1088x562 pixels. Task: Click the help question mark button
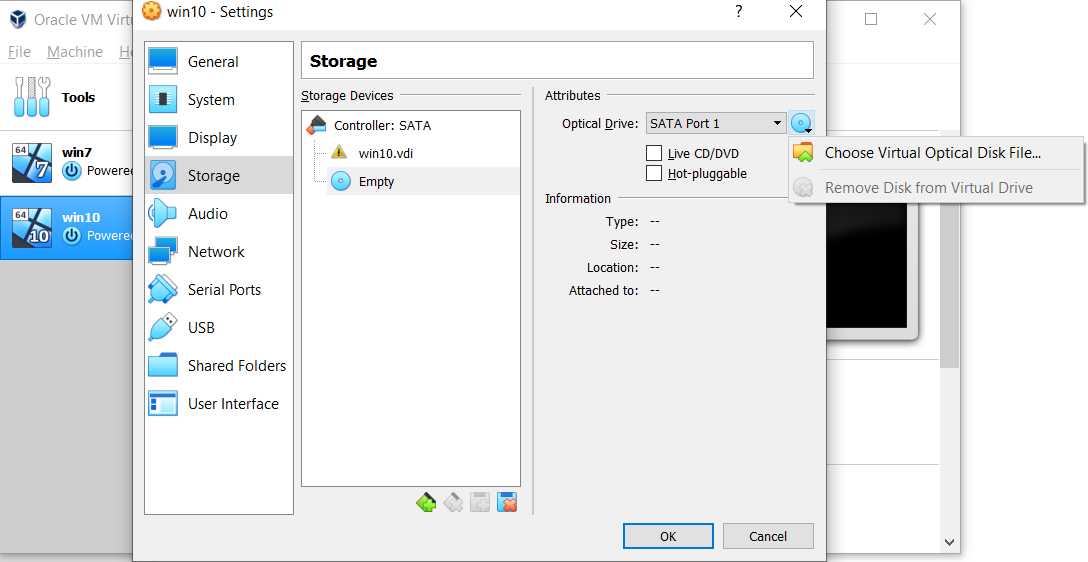739,12
